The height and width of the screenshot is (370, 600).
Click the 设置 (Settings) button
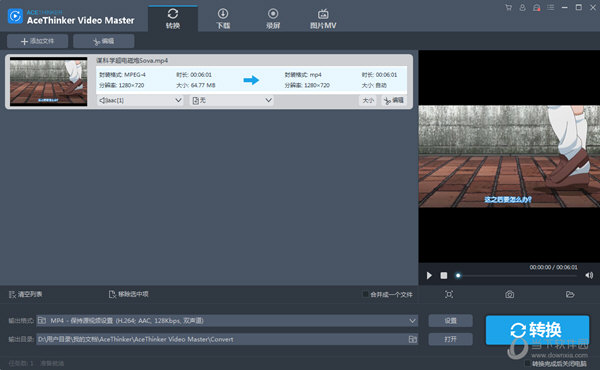point(450,321)
